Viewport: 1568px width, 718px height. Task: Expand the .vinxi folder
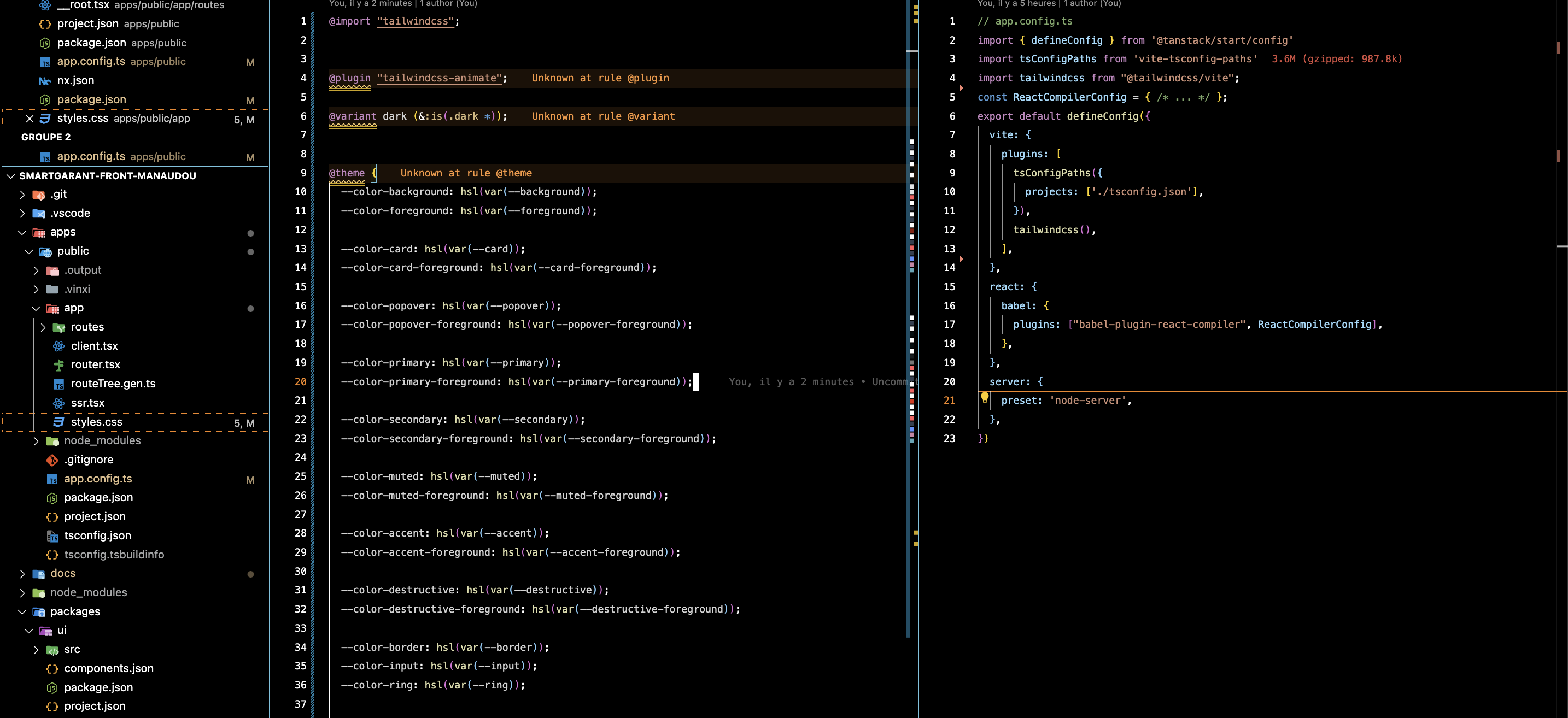[x=36, y=289]
